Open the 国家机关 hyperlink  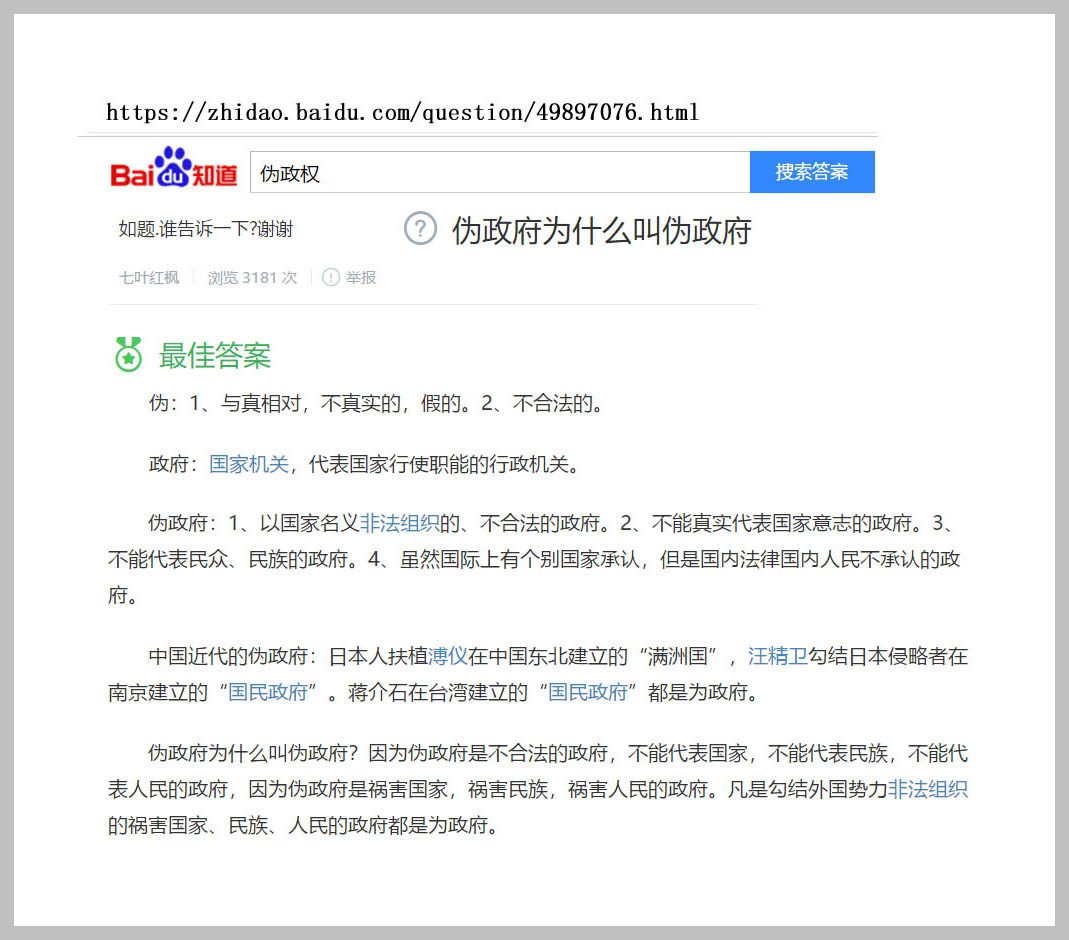[x=249, y=464]
